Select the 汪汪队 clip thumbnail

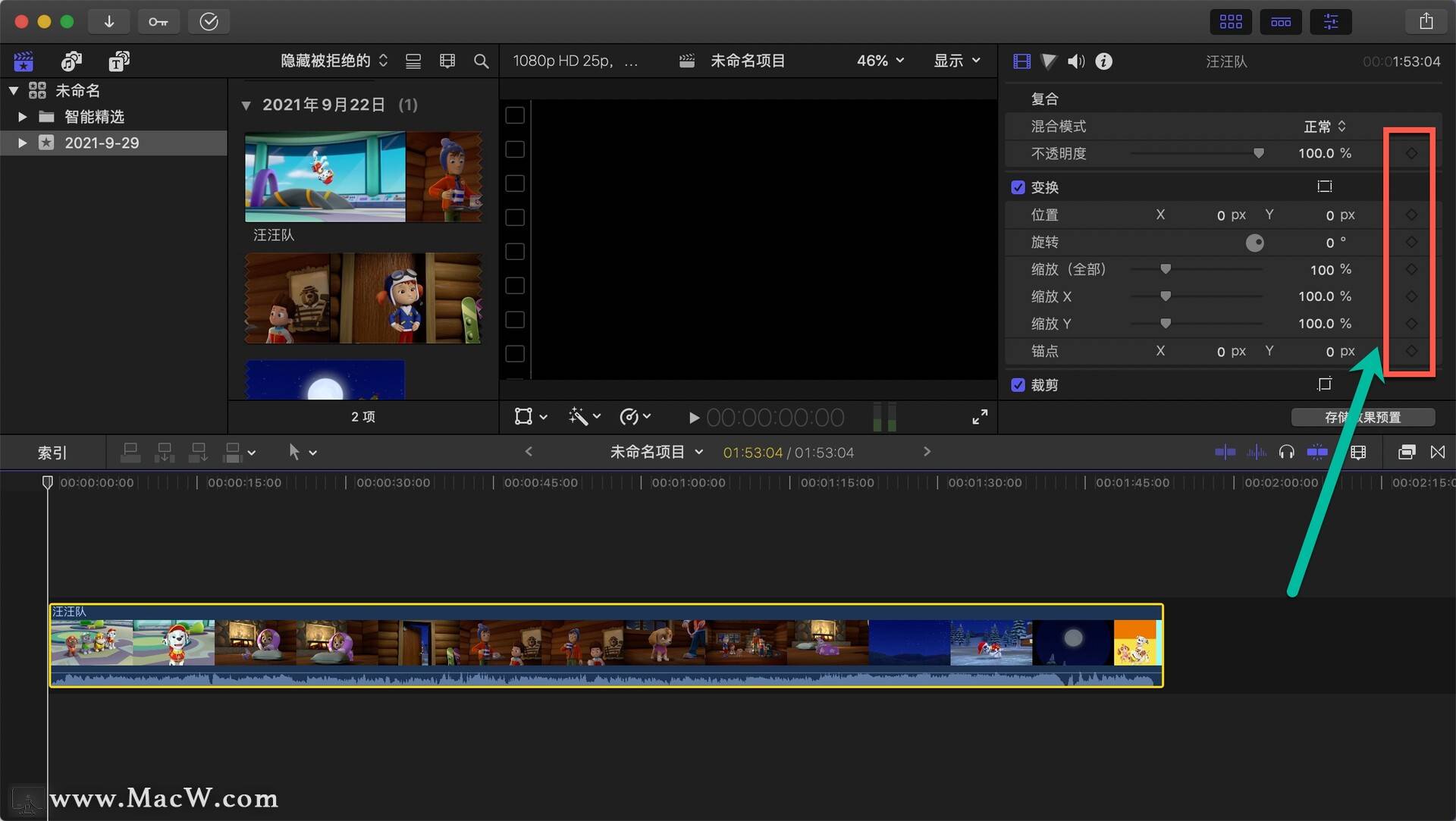pyautogui.click(x=363, y=177)
